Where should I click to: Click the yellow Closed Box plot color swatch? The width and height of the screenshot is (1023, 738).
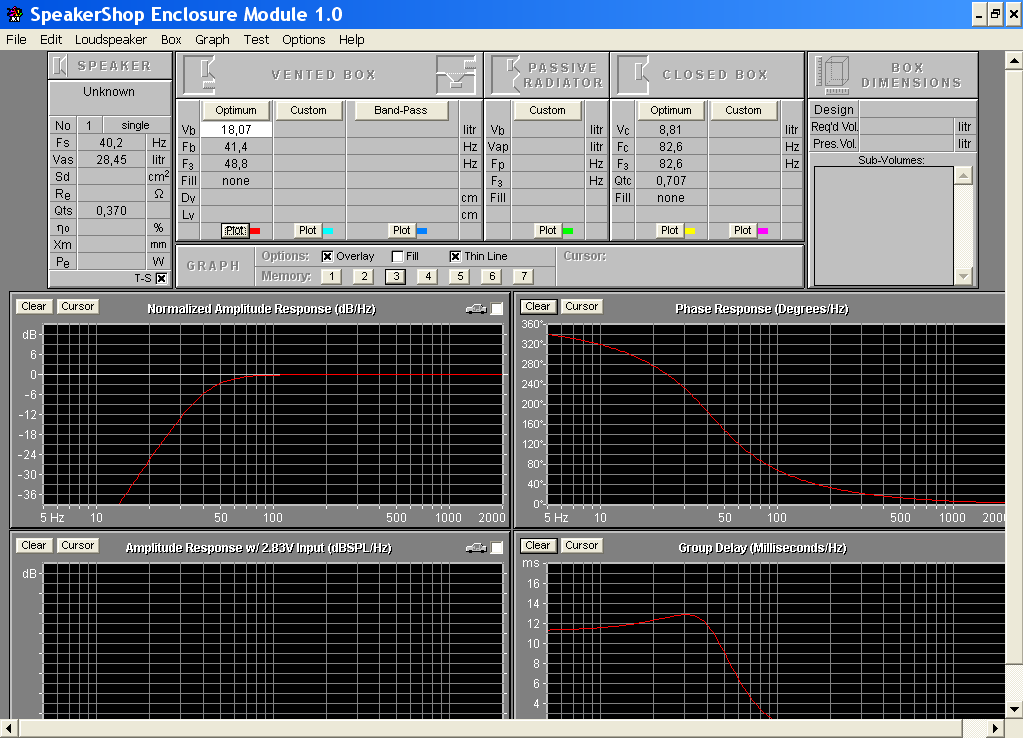[690, 230]
